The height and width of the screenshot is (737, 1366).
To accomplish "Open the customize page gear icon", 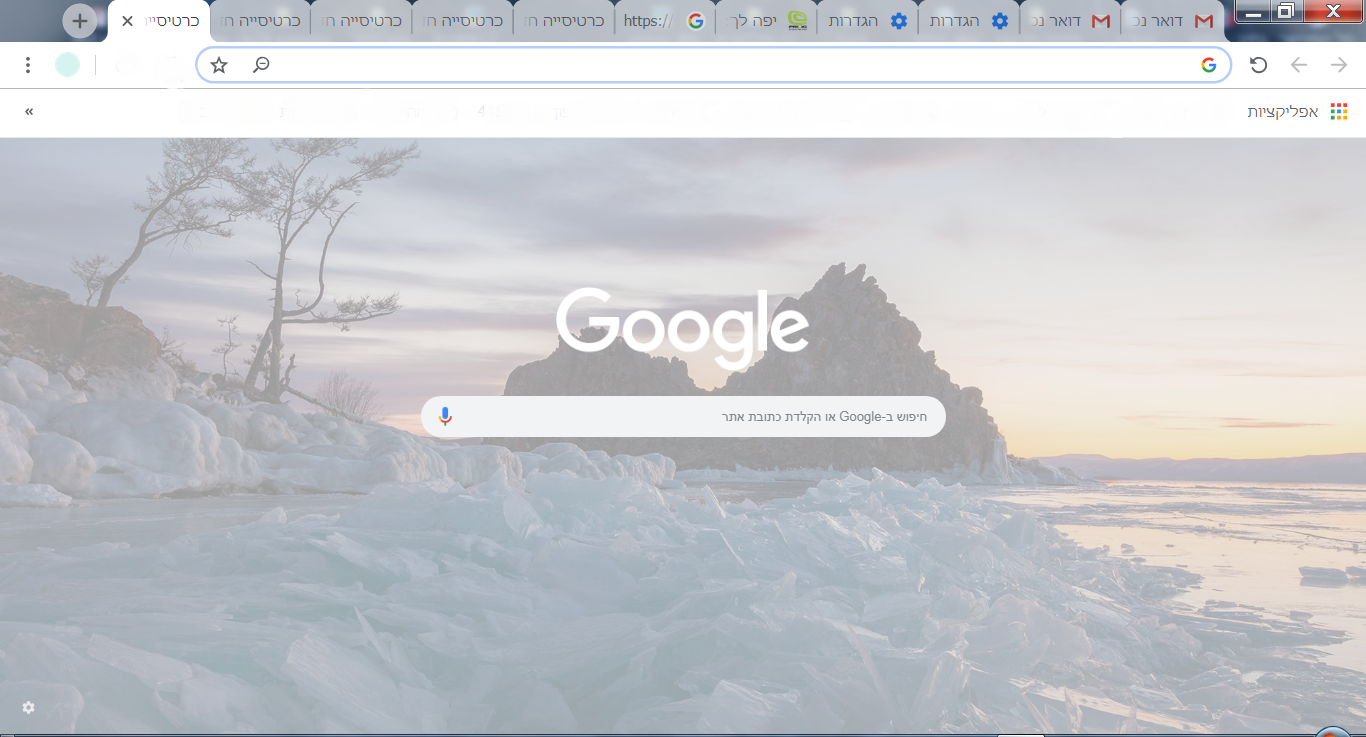I will coord(28,707).
